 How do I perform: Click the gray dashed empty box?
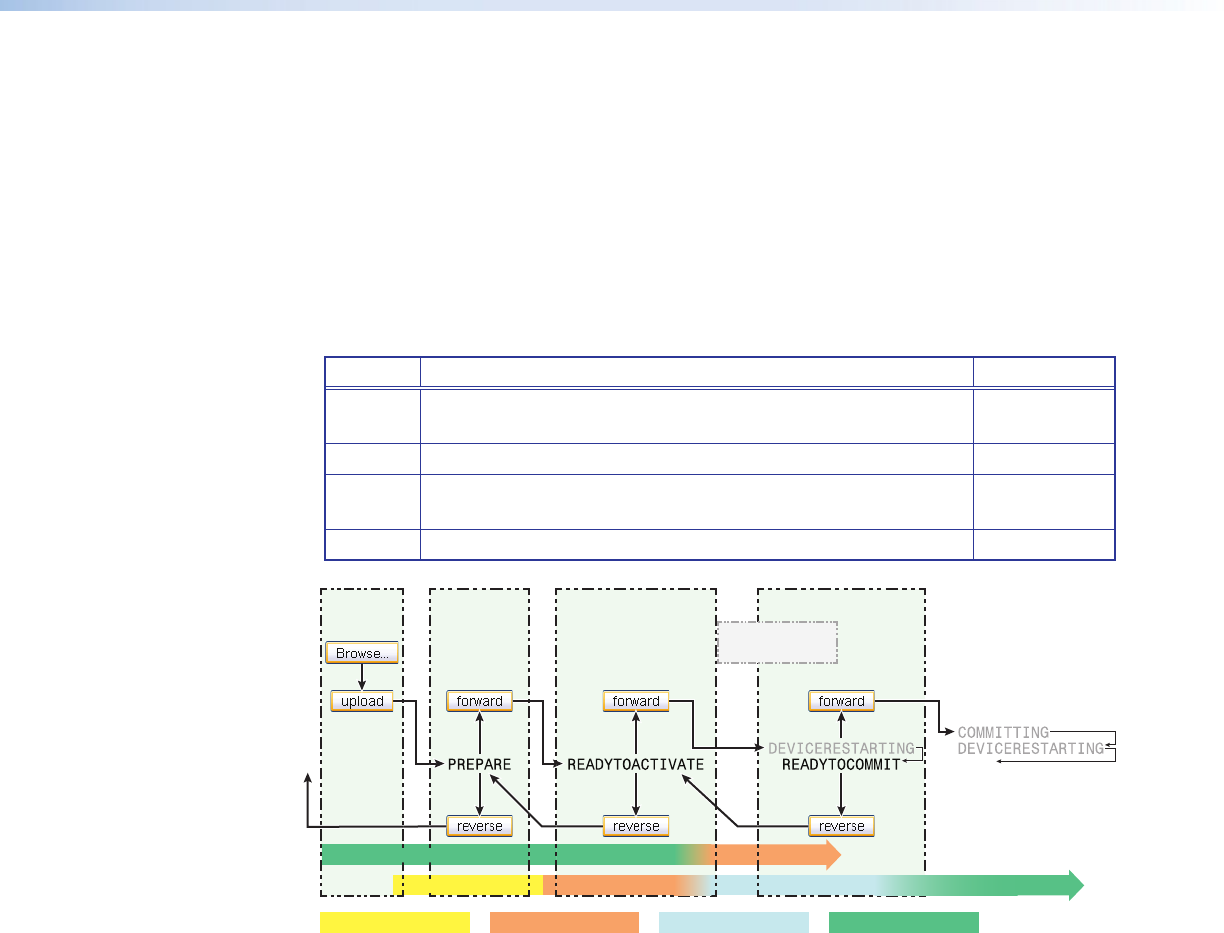click(777, 642)
